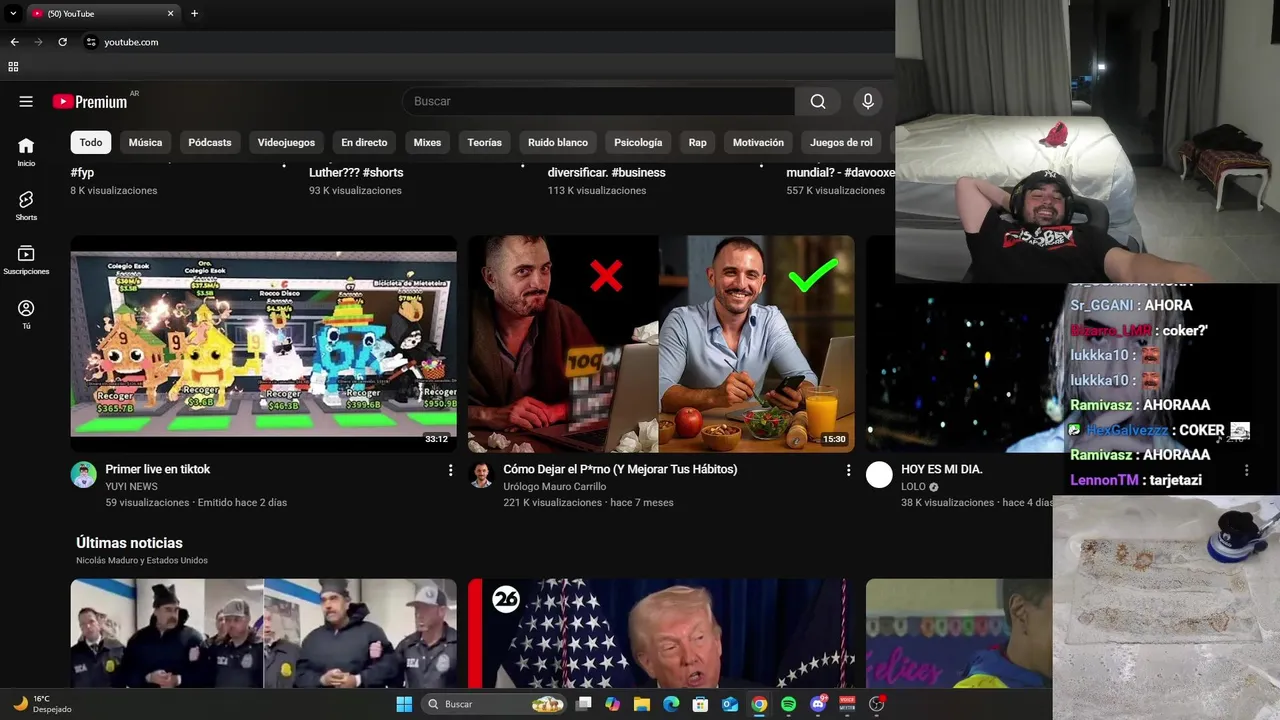
Task: Select the Teorías filter chip
Action: pyautogui.click(x=485, y=142)
